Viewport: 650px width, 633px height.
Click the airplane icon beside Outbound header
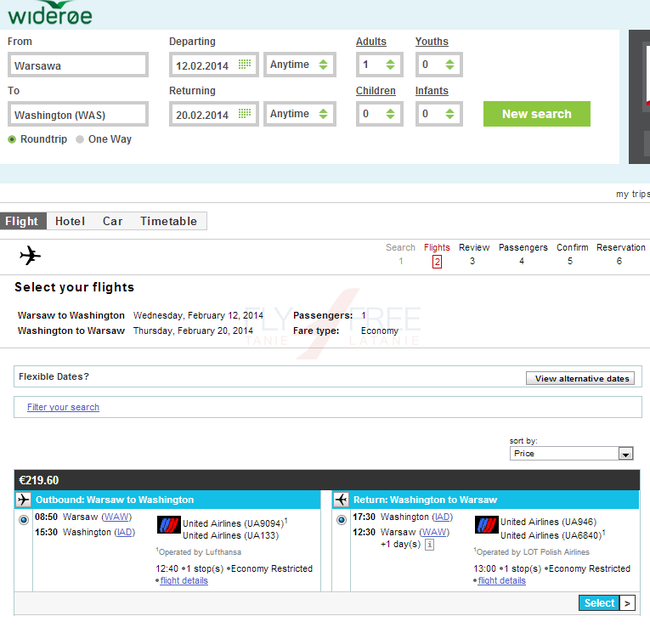coord(24,500)
